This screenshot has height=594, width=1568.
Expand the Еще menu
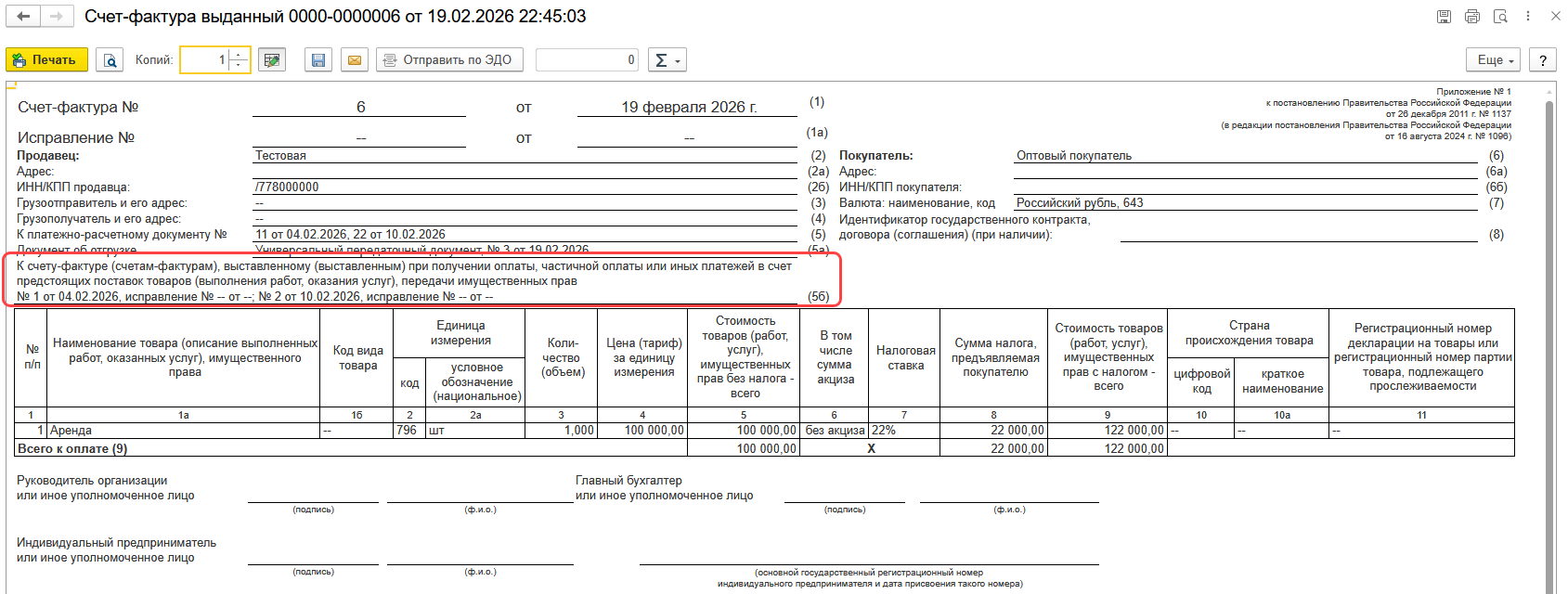[x=1495, y=60]
